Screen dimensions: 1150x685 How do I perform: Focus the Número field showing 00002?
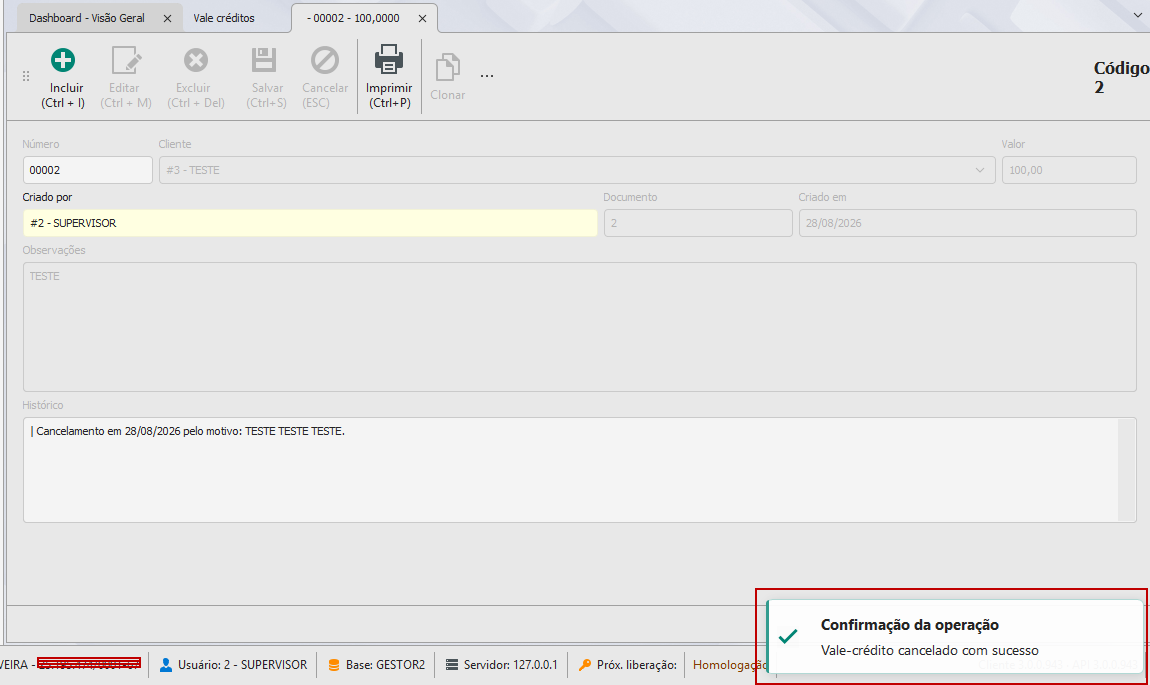click(x=87, y=170)
